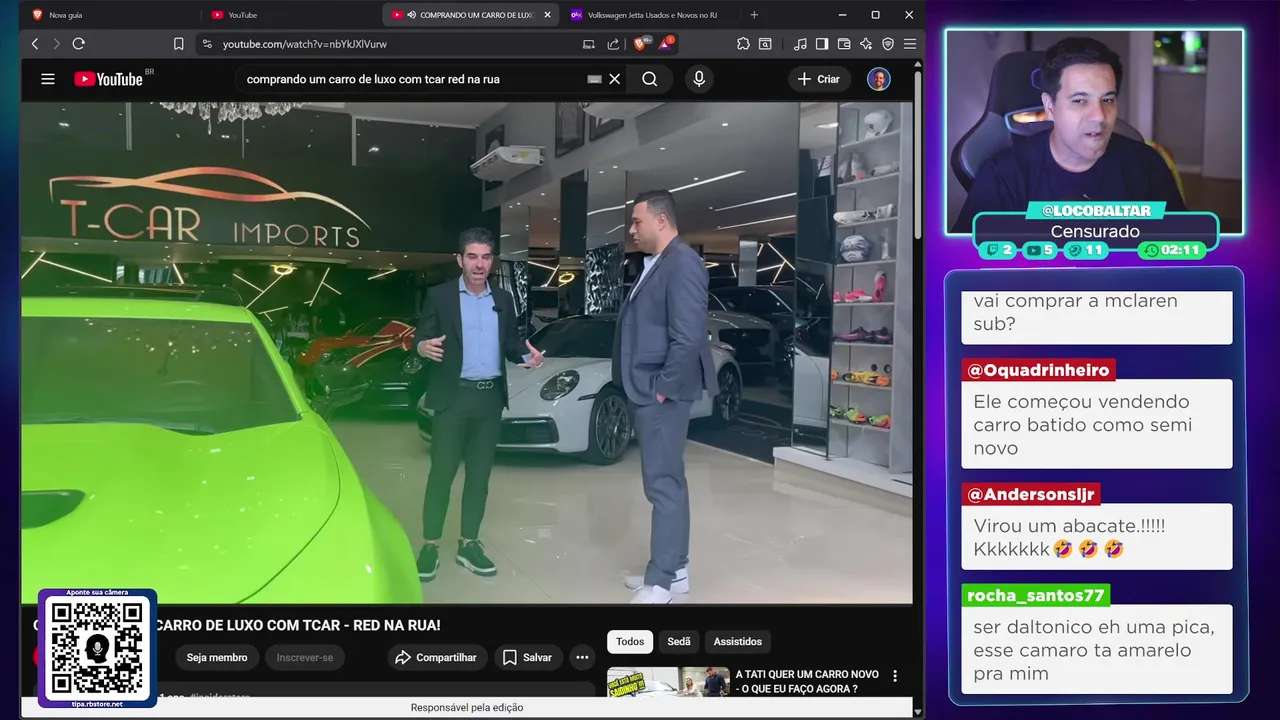Click the YouTube logo to go home
This screenshot has height=720, width=1280.
coord(110,79)
